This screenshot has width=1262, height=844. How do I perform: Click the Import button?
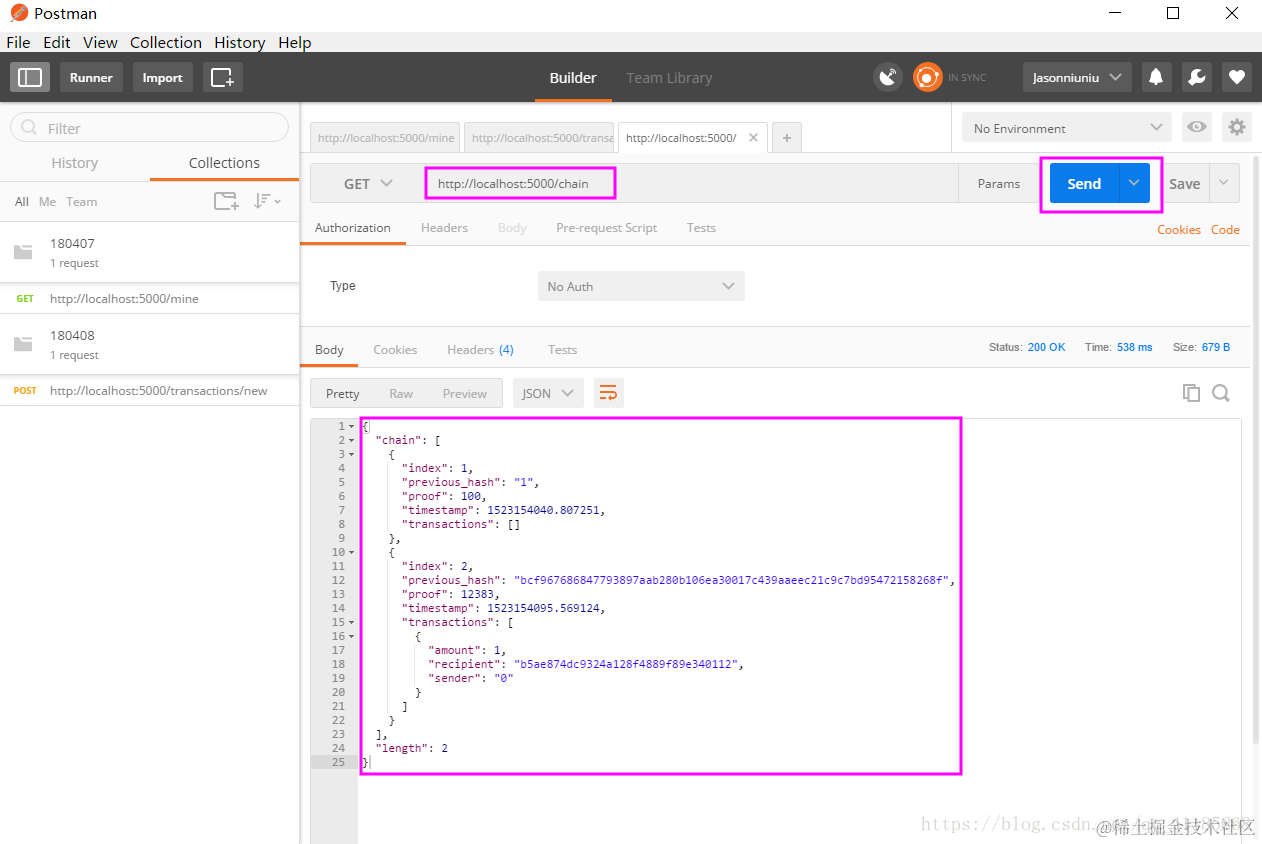click(x=162, y=77)
